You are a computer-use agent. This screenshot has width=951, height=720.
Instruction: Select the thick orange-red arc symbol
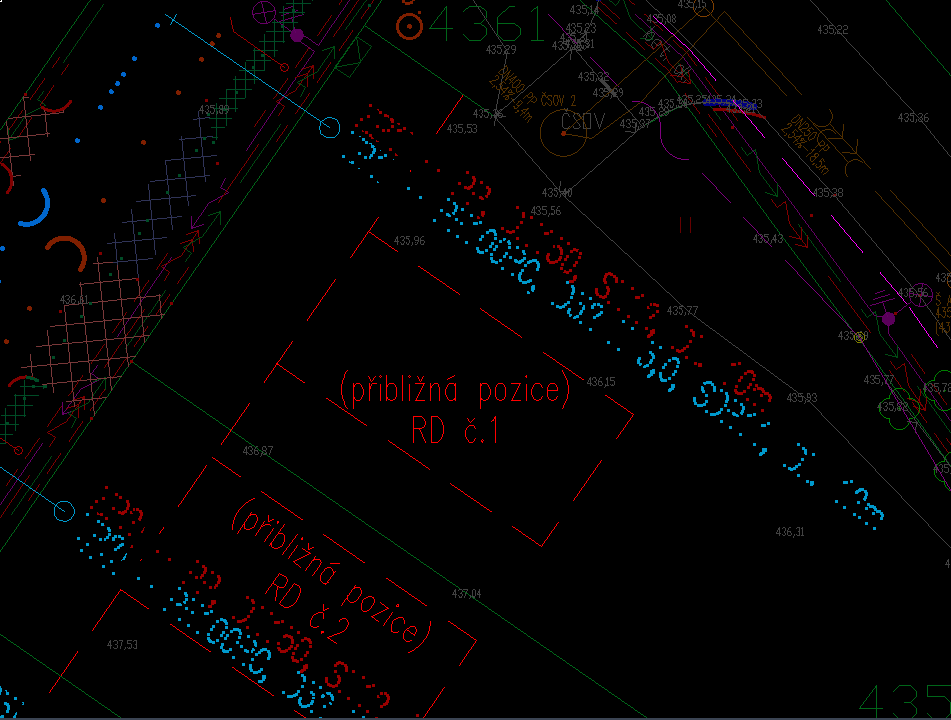[x=68, y=251]
